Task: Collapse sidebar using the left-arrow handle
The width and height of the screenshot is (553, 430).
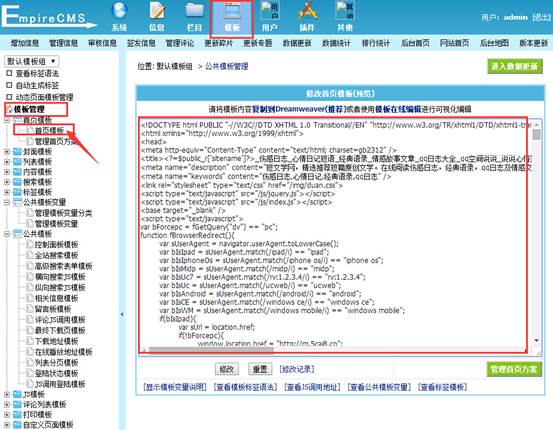Action: pyautogui.click(x=122, y=314)
